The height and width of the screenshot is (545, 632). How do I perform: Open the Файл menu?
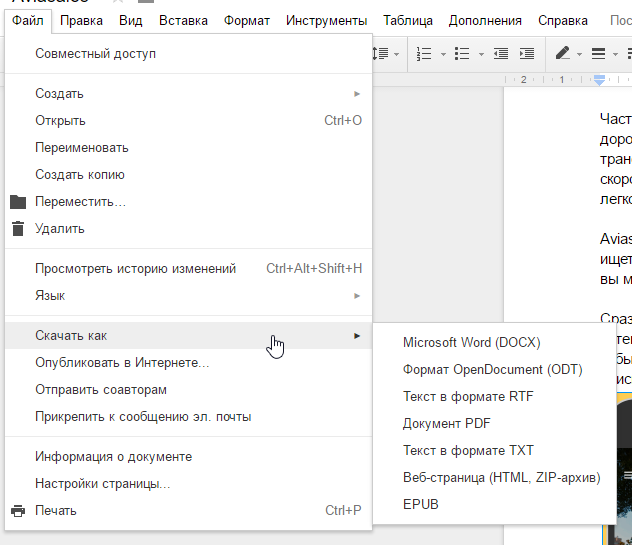click(28, 20)
